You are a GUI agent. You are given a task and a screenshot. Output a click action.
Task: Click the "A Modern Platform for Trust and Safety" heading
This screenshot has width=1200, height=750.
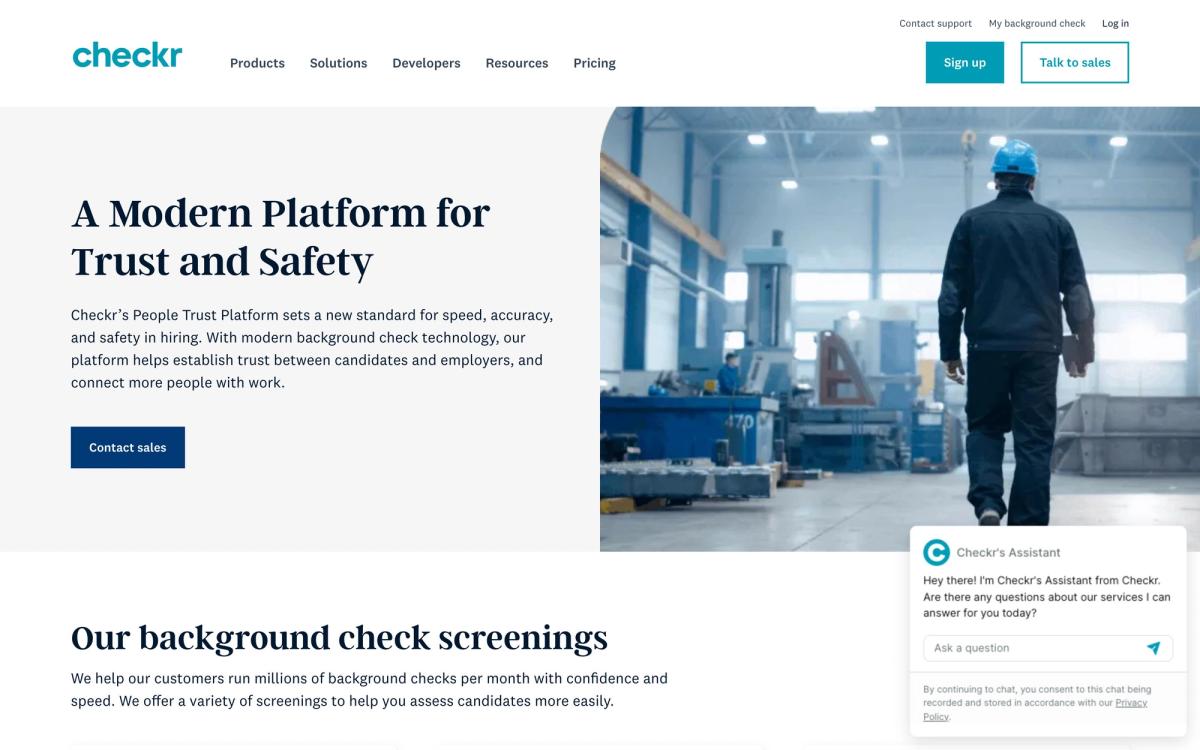[281, 237]
